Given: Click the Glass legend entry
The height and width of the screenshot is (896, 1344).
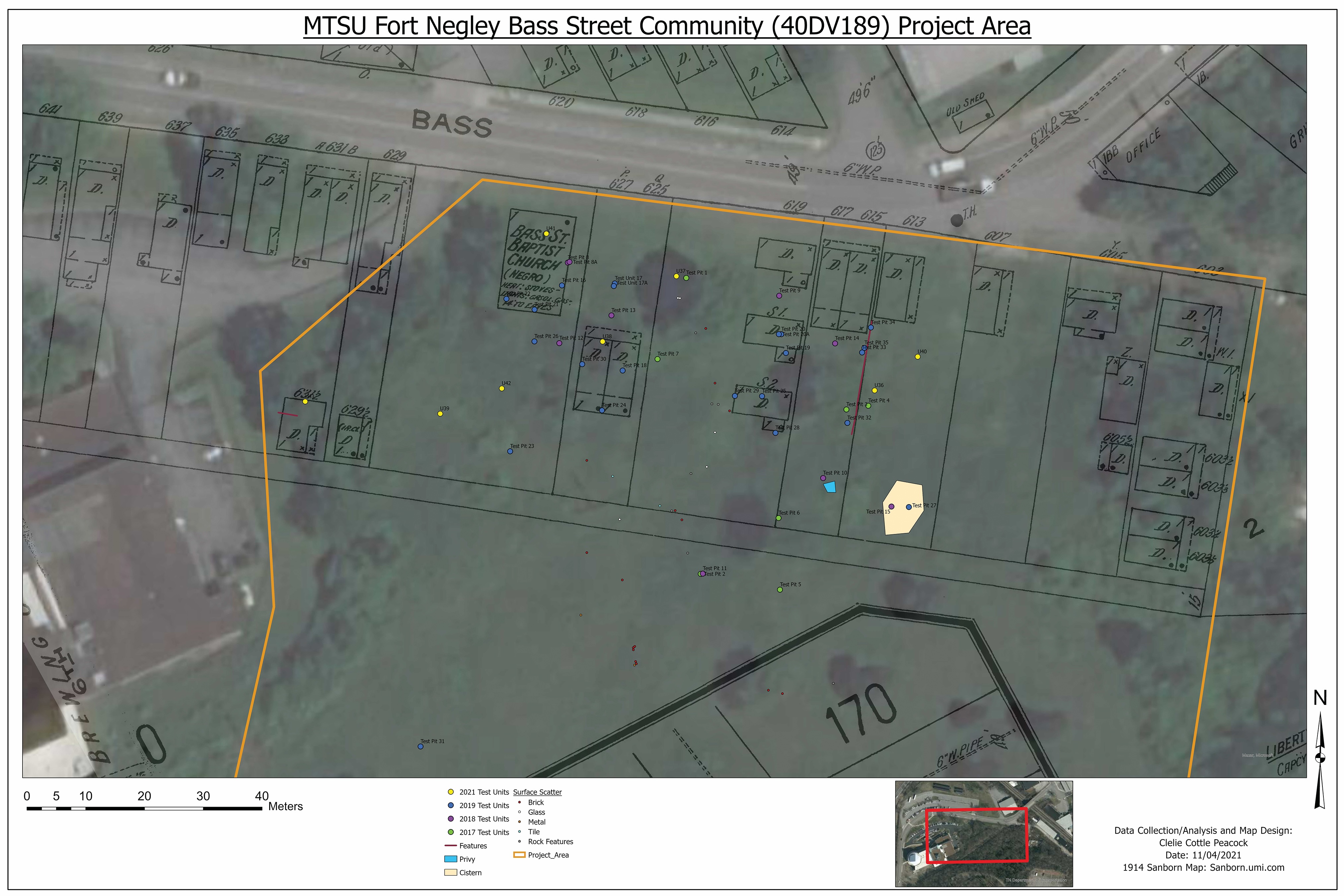Looking at the screenshot, I should click(531, 812).
